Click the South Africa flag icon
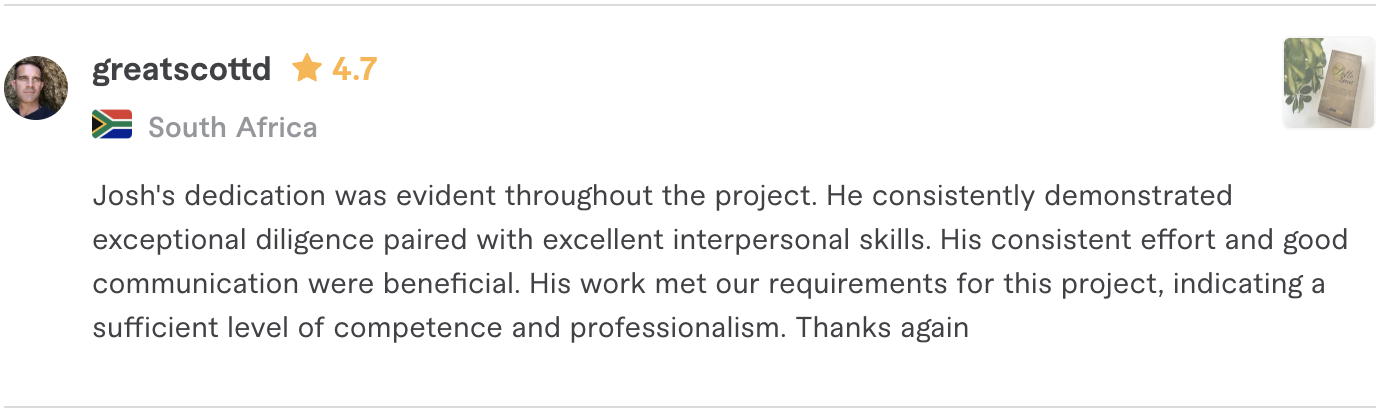The width and height of the screenshot is (1380, 411). (x=112, y=125)
